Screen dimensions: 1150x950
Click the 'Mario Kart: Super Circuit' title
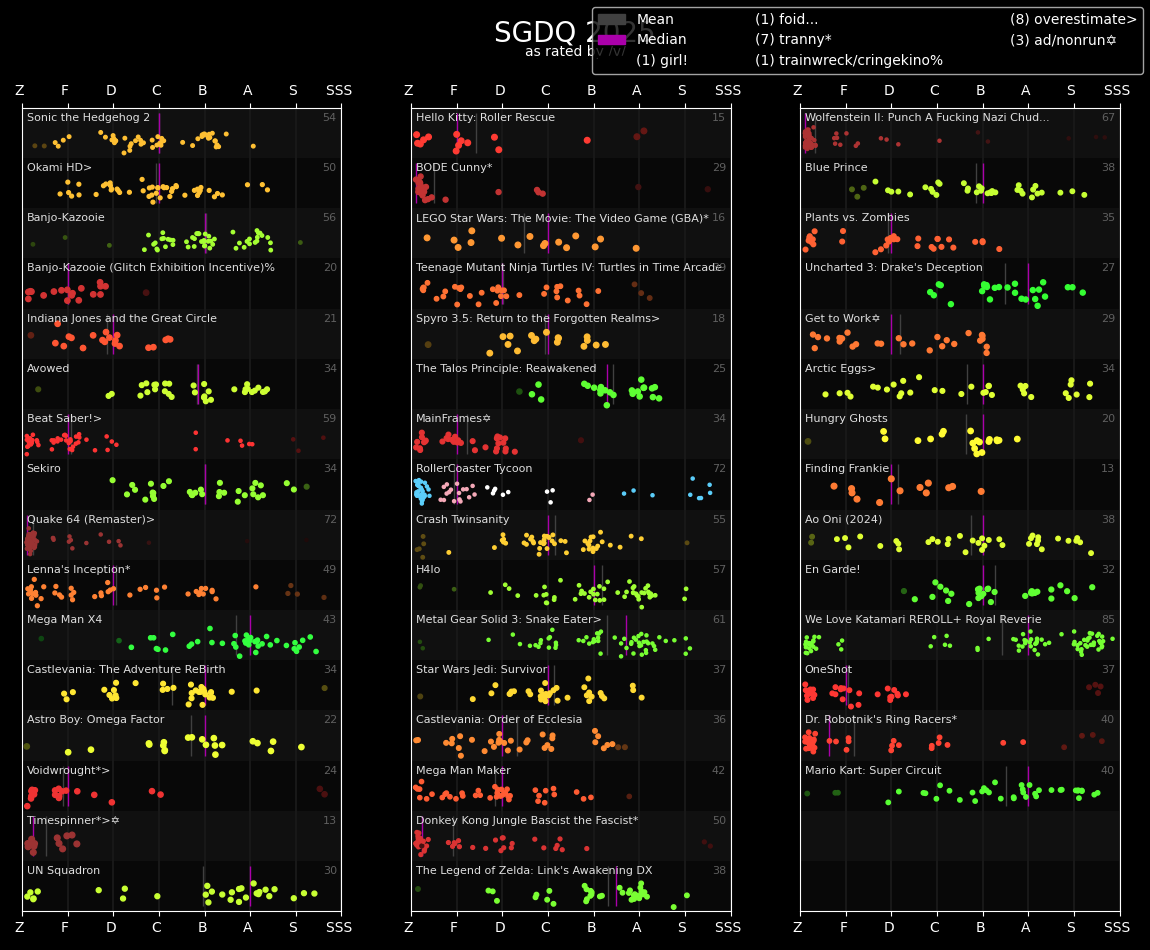point(873,770)
